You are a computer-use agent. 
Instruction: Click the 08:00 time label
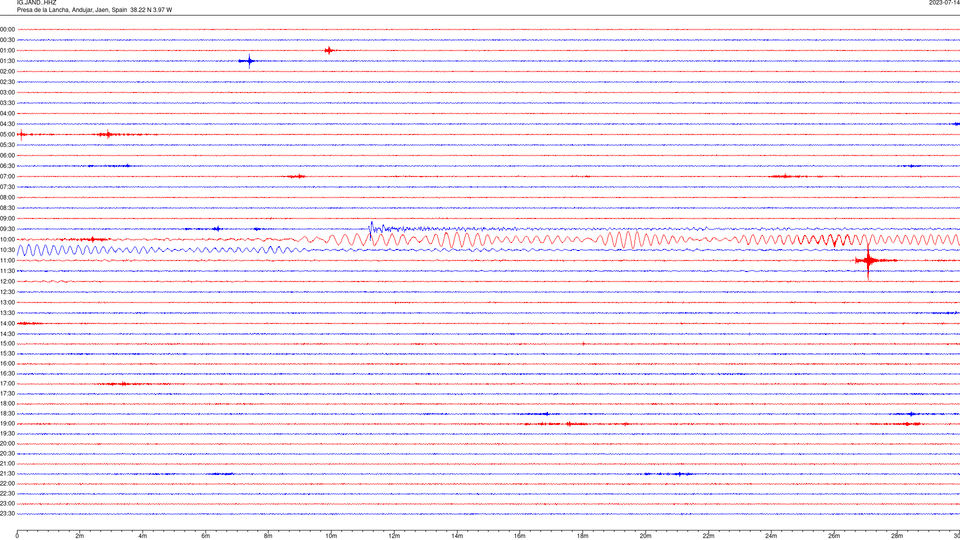click(x=7, y=197)
